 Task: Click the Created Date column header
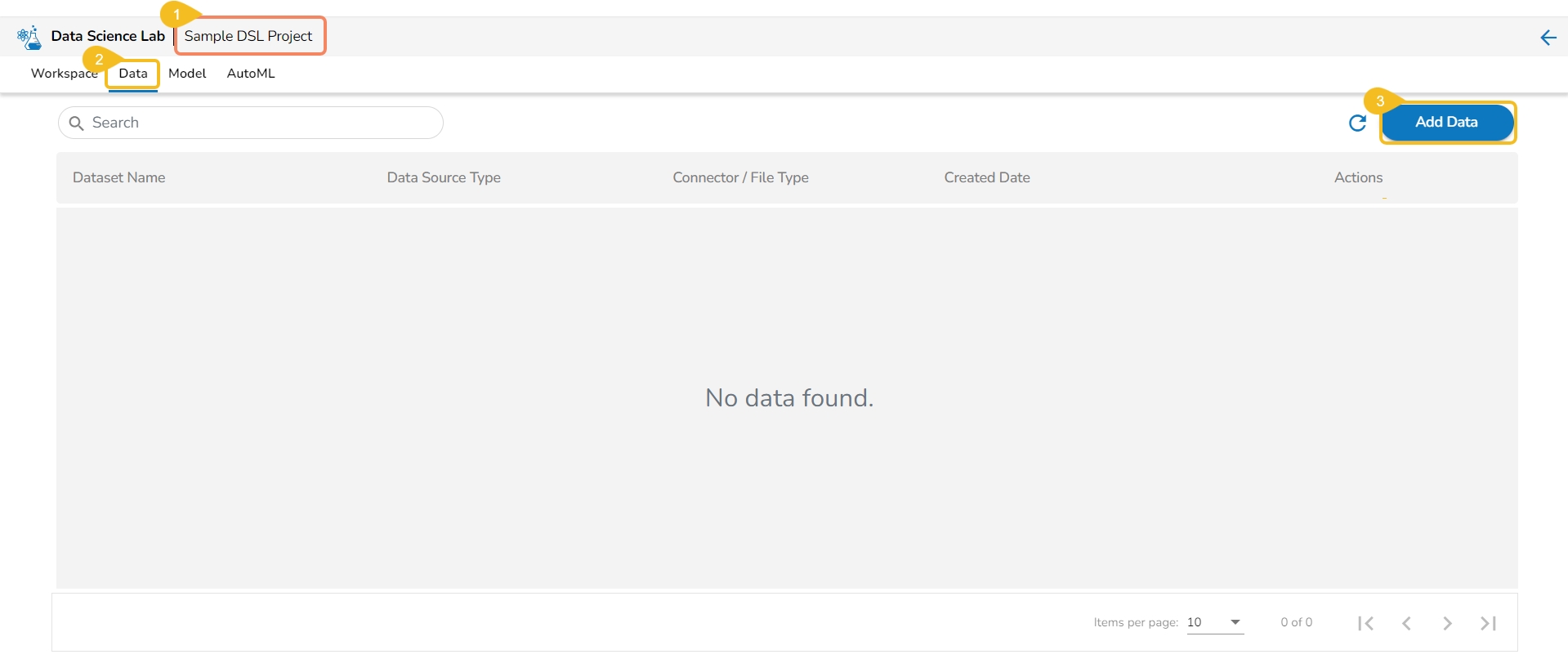(987, 177)
